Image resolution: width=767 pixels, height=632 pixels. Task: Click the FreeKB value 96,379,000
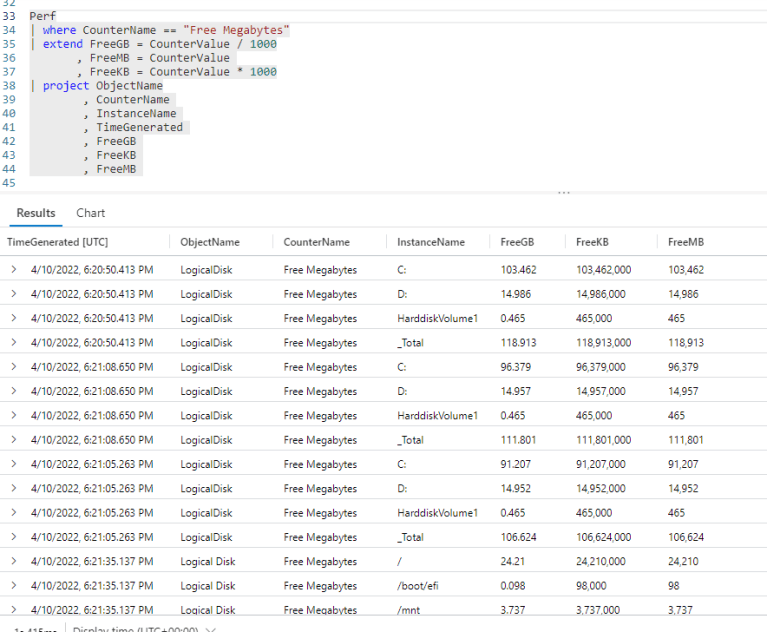pos(600,367)
